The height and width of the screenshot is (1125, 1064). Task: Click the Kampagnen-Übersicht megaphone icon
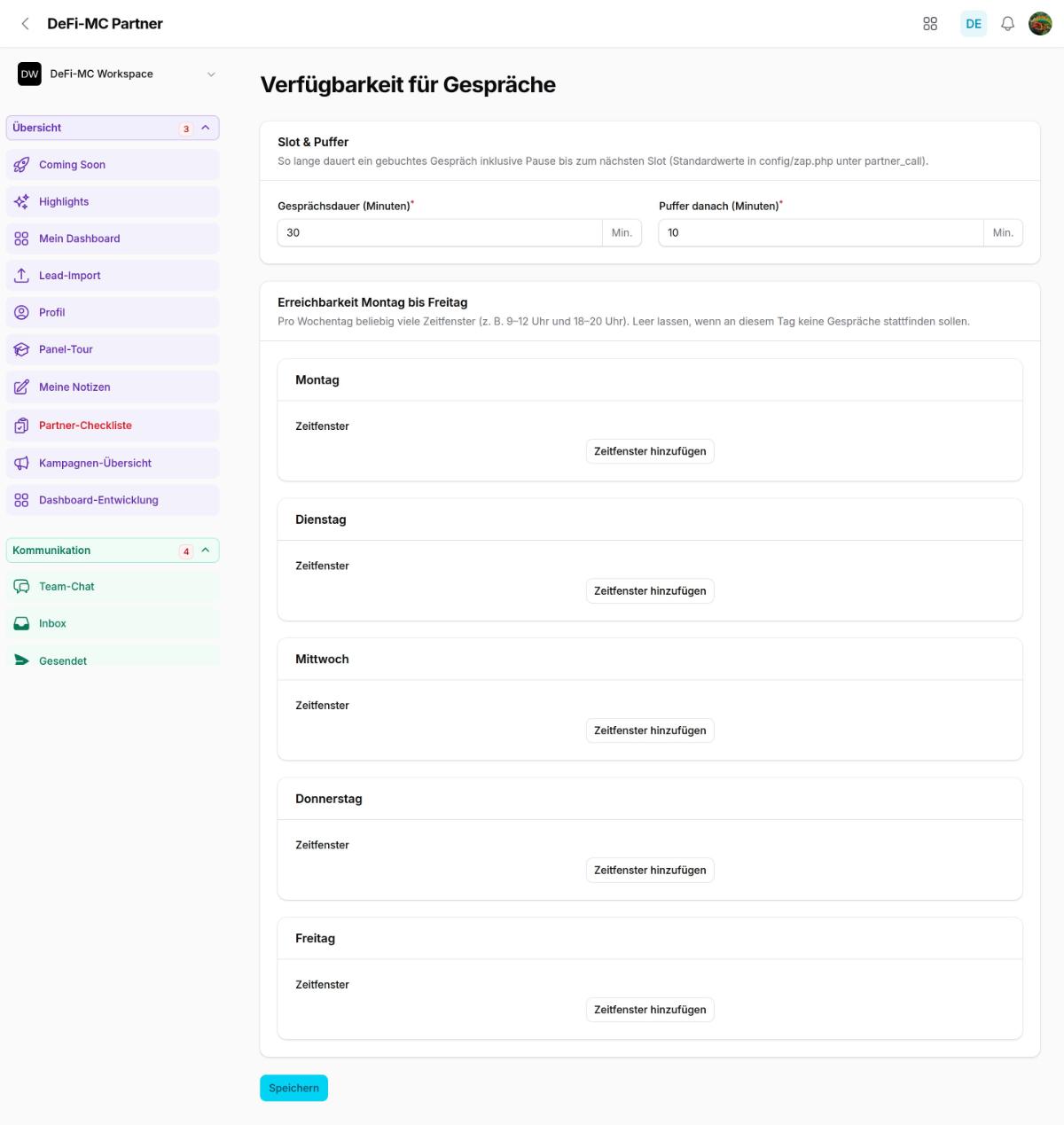pos(22,463)
